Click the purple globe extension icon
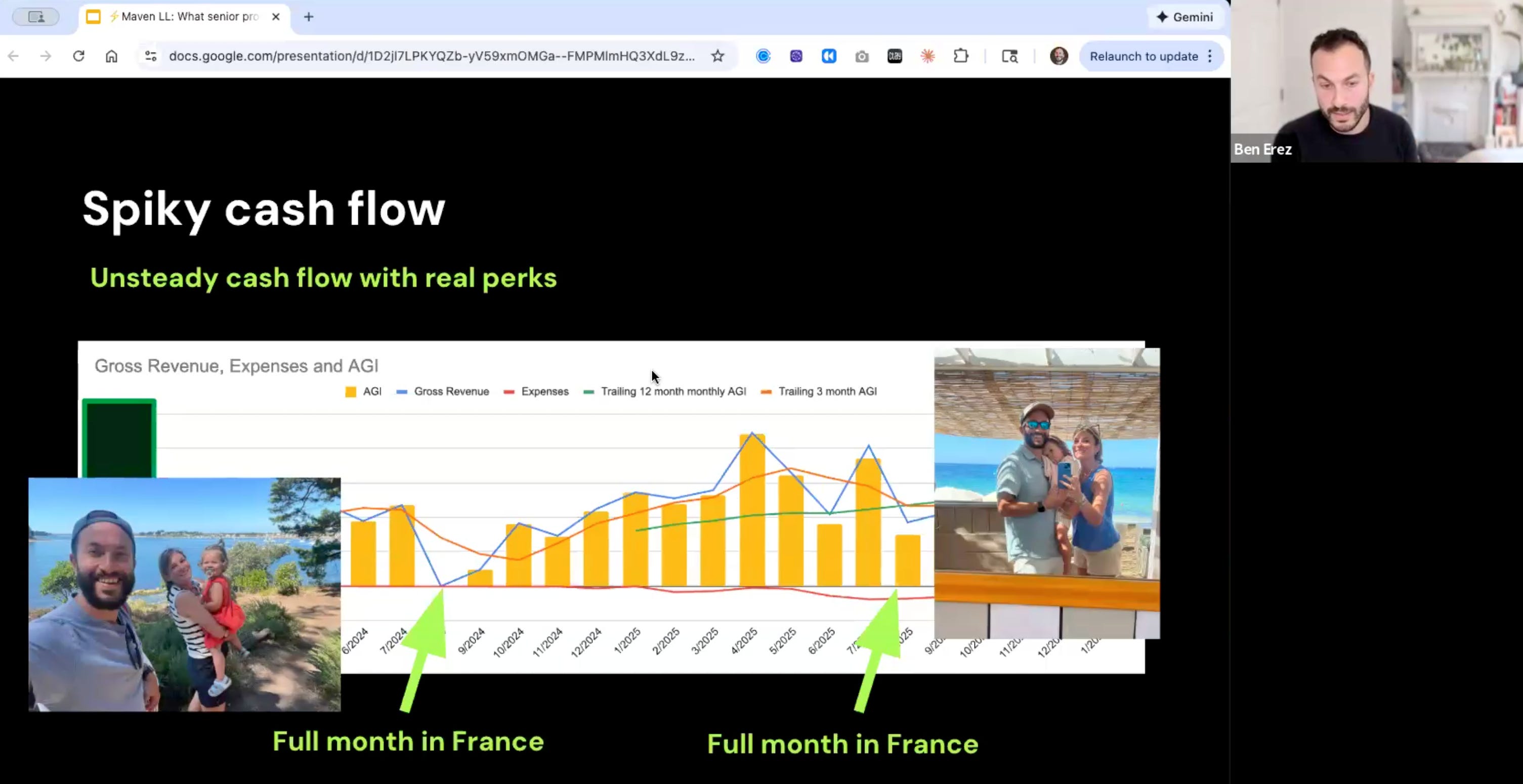 796,56
